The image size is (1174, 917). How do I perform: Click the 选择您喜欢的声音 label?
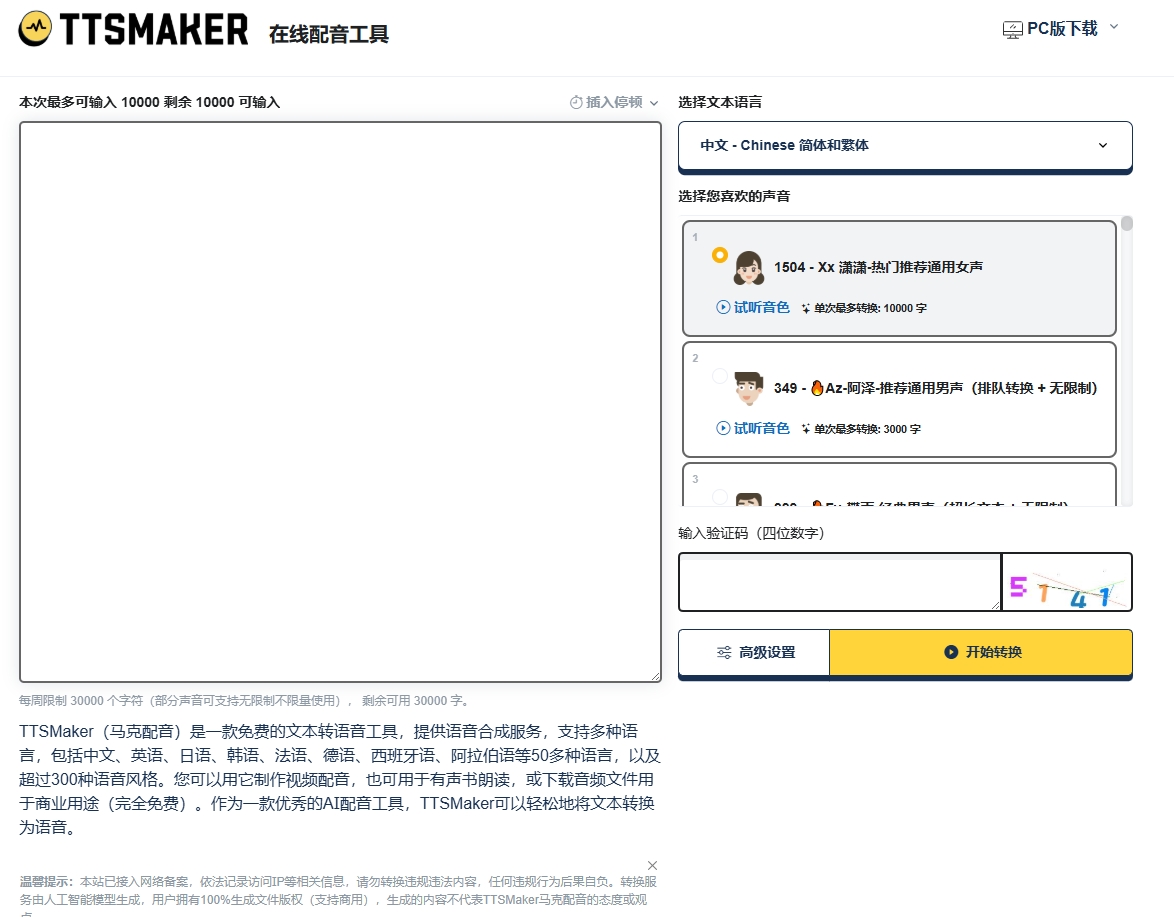pos(734,196)
